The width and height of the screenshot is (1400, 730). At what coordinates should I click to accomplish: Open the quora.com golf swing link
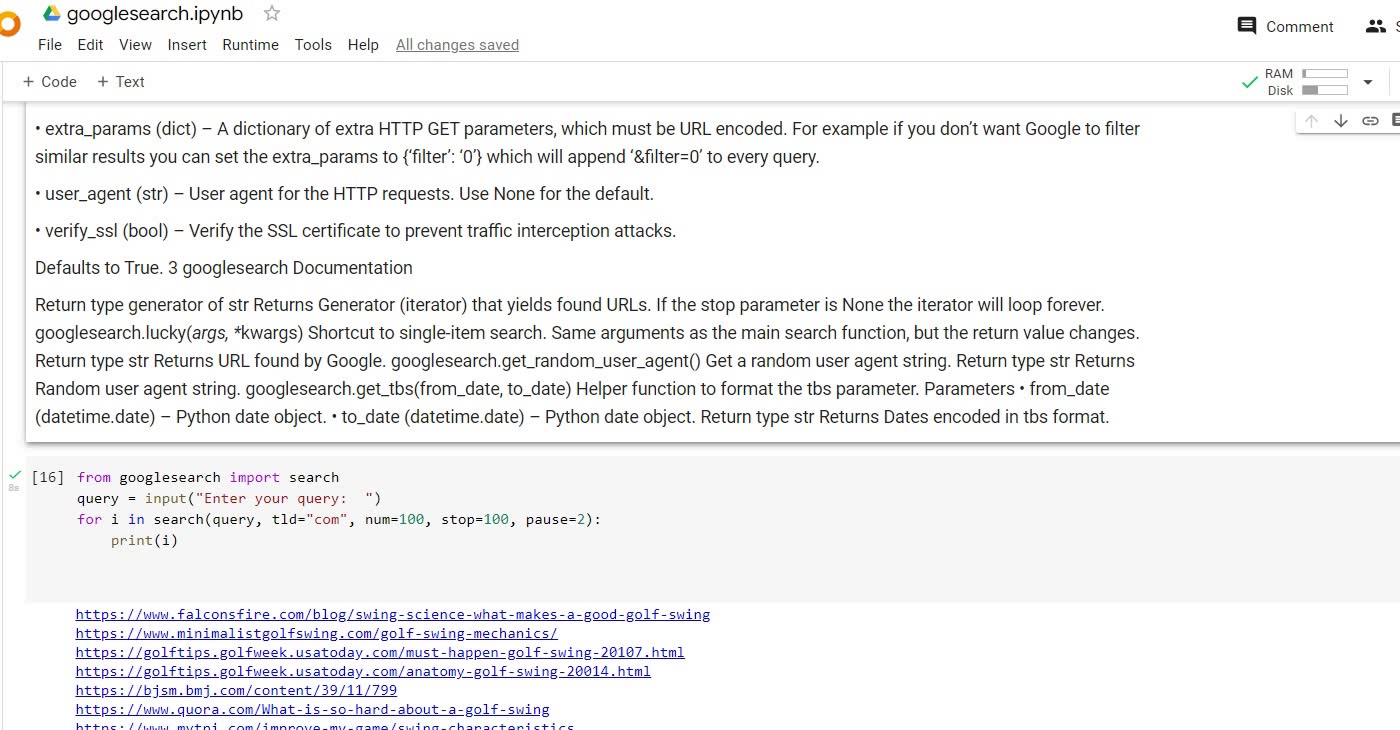coord(313,710)
